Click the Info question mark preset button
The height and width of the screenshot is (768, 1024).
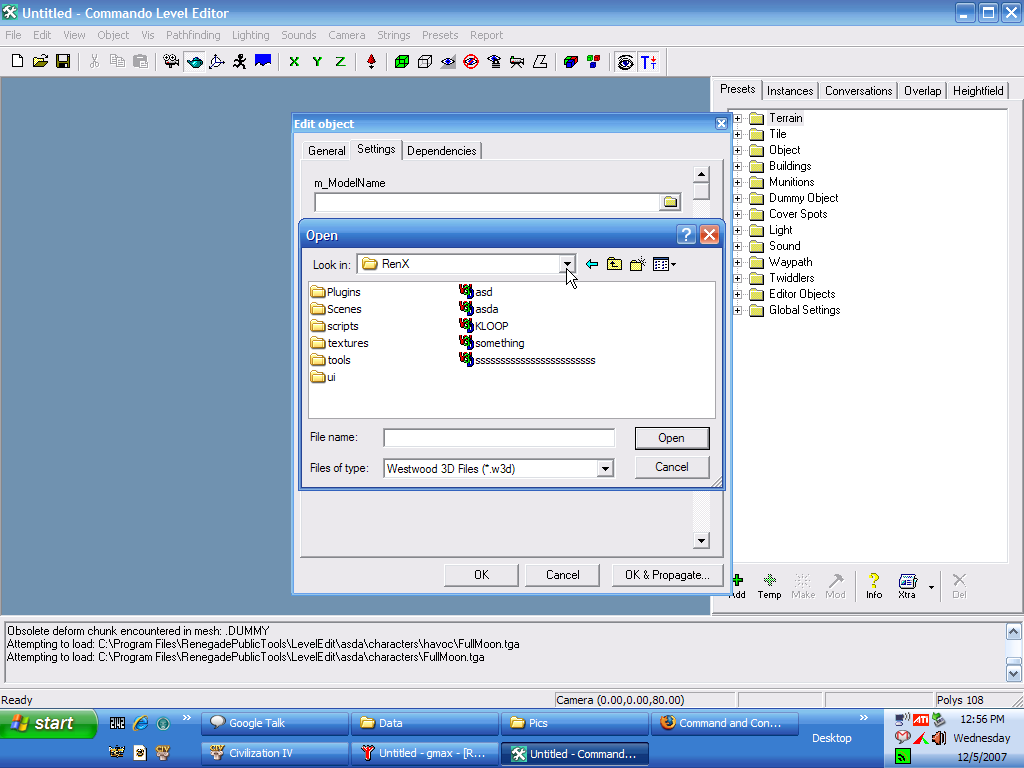click(874, 584)
